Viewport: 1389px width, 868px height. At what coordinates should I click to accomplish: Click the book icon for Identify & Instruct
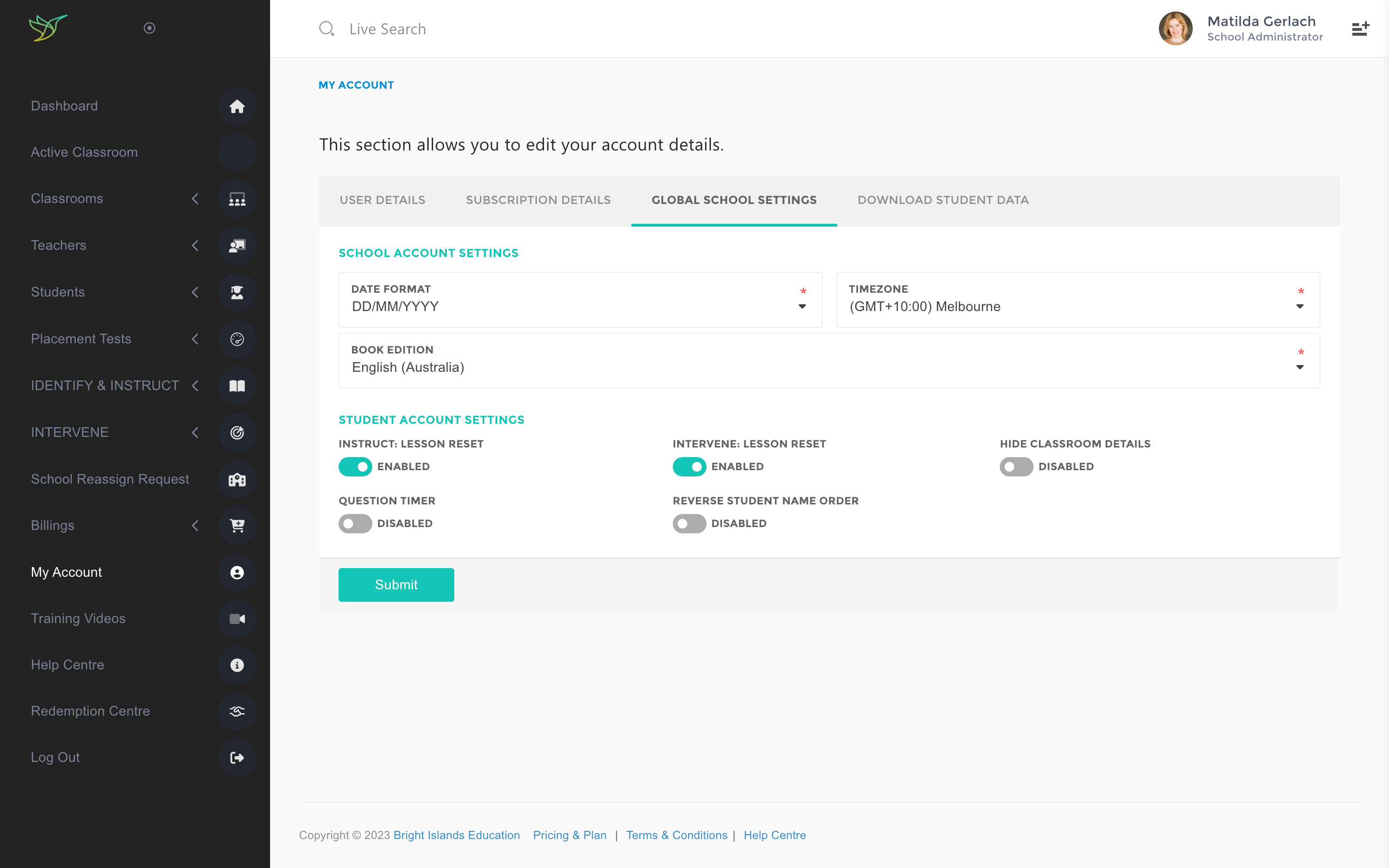click(237, 386)
